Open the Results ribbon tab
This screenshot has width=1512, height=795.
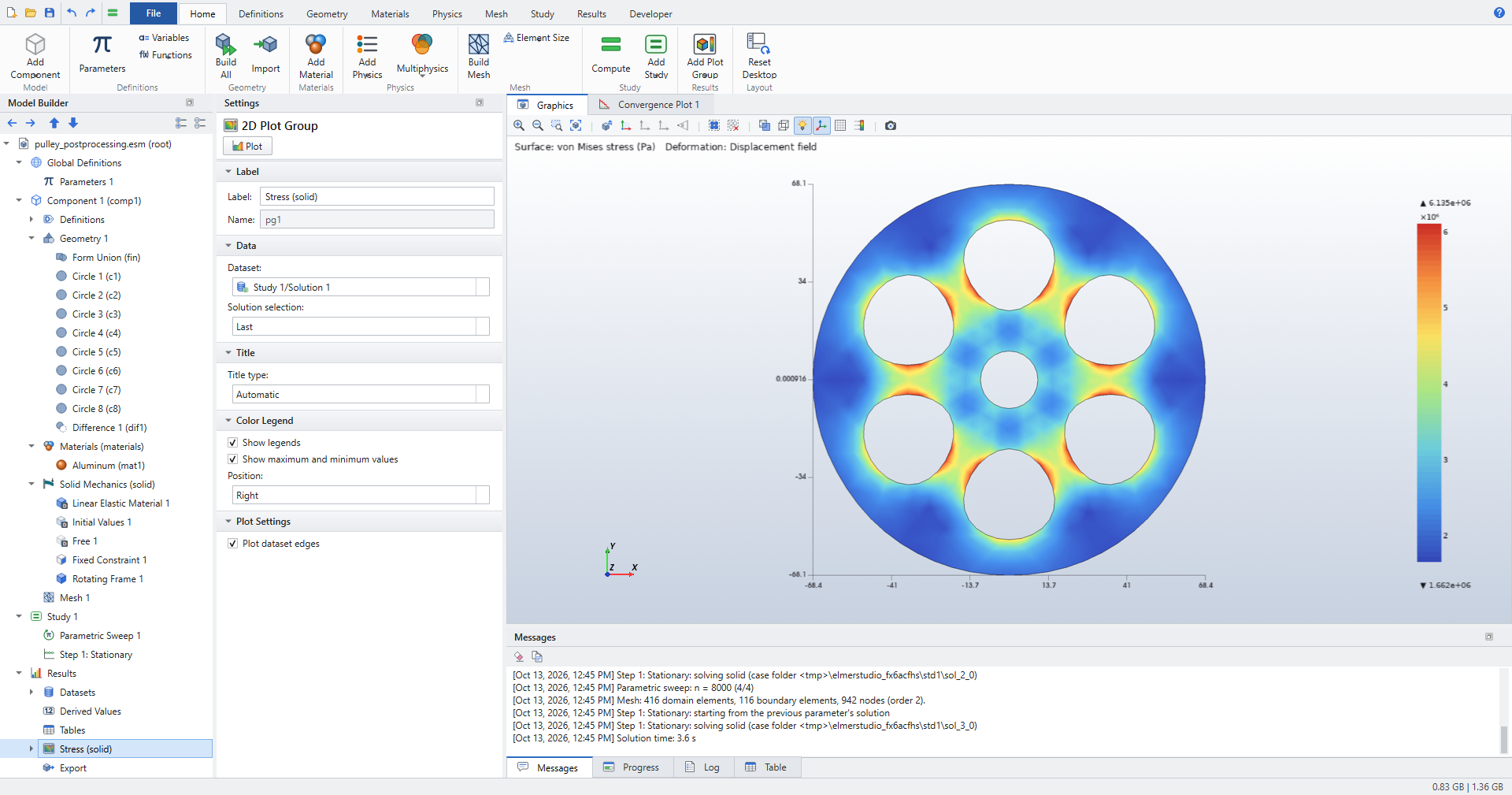coord(591,14)
